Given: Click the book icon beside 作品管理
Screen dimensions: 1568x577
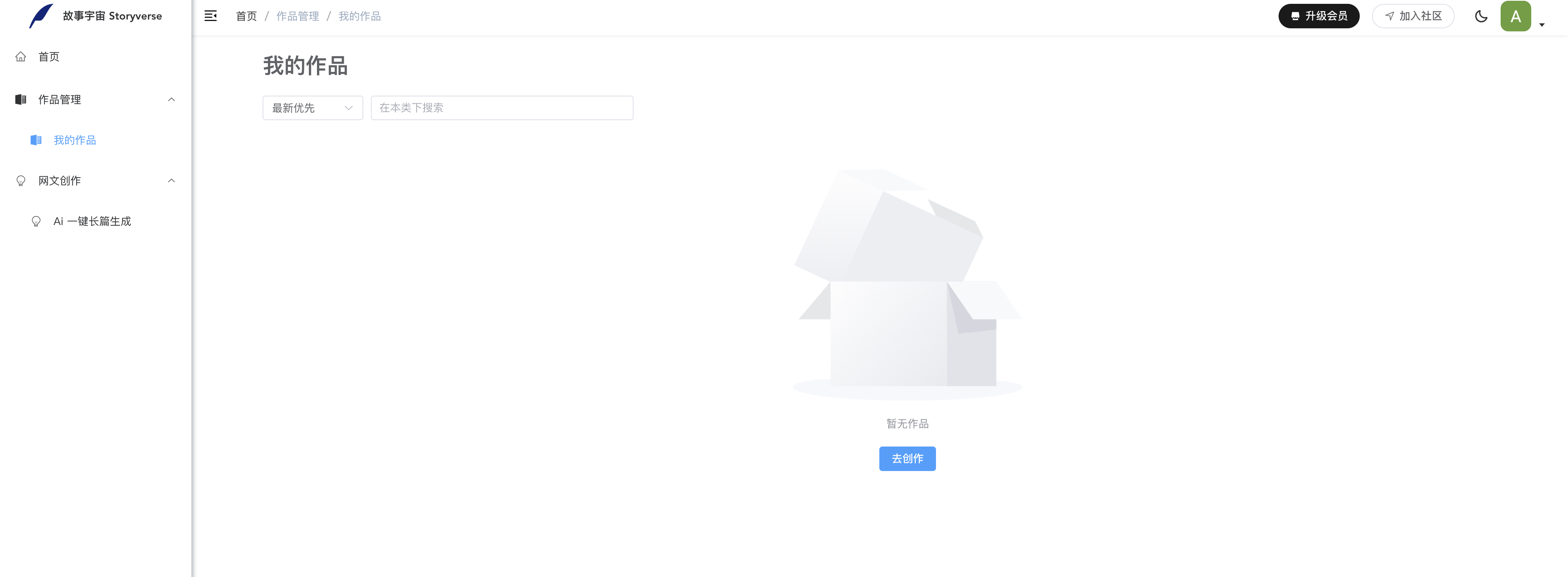Looking at the screenshot, I should [x=21, y=99].
